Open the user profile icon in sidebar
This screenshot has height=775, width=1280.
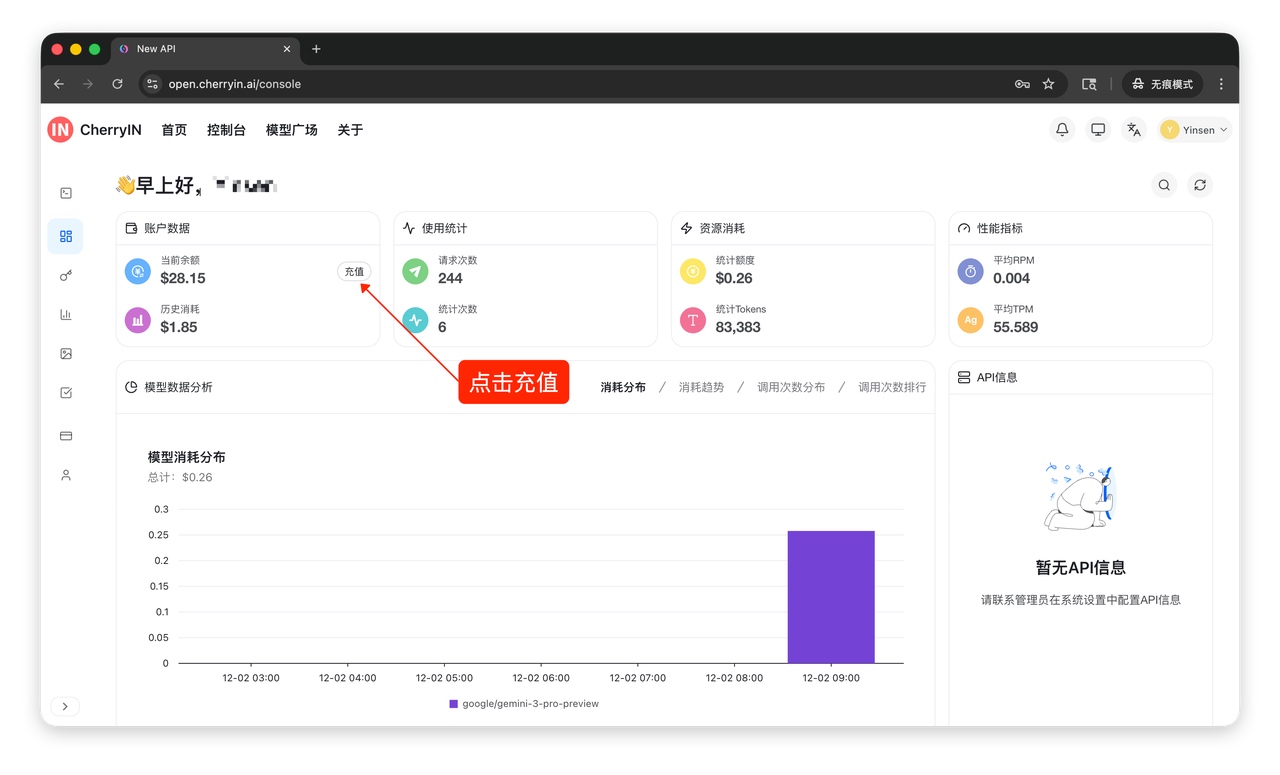(66, 476)
